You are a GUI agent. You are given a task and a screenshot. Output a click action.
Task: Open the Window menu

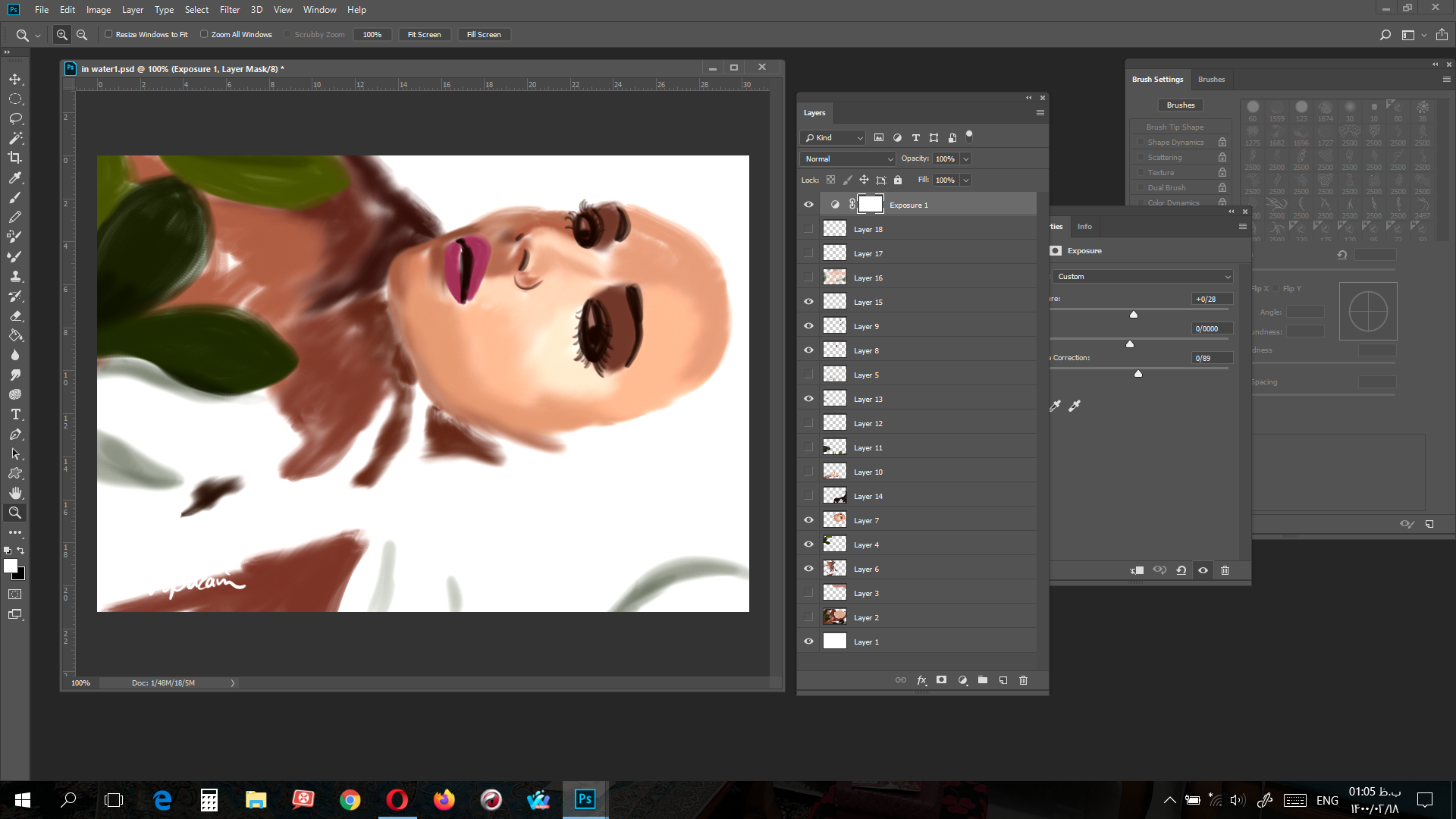pyautogui.click(x=319, y=10)
